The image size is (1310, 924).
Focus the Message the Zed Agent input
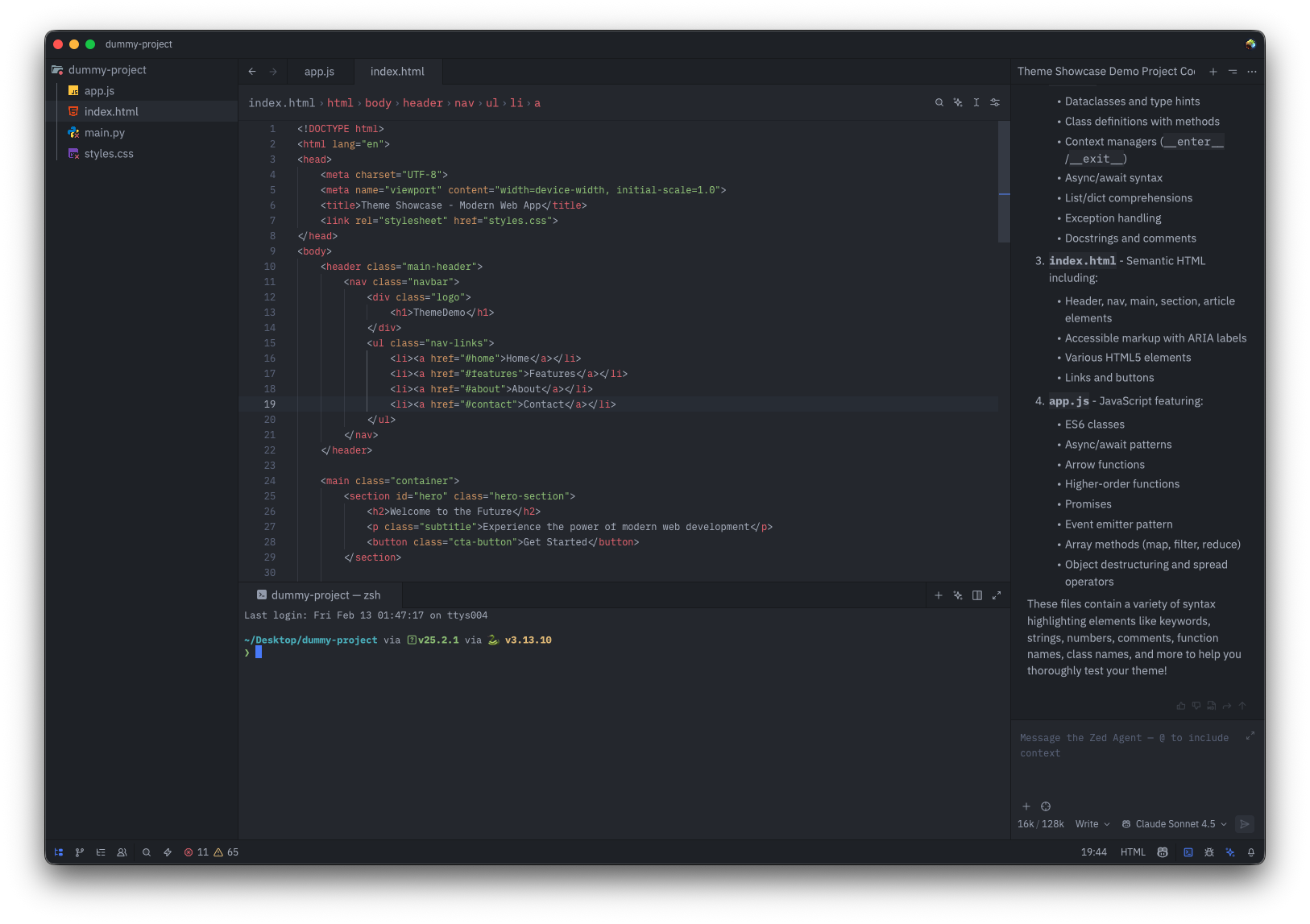coord(1128,746)
